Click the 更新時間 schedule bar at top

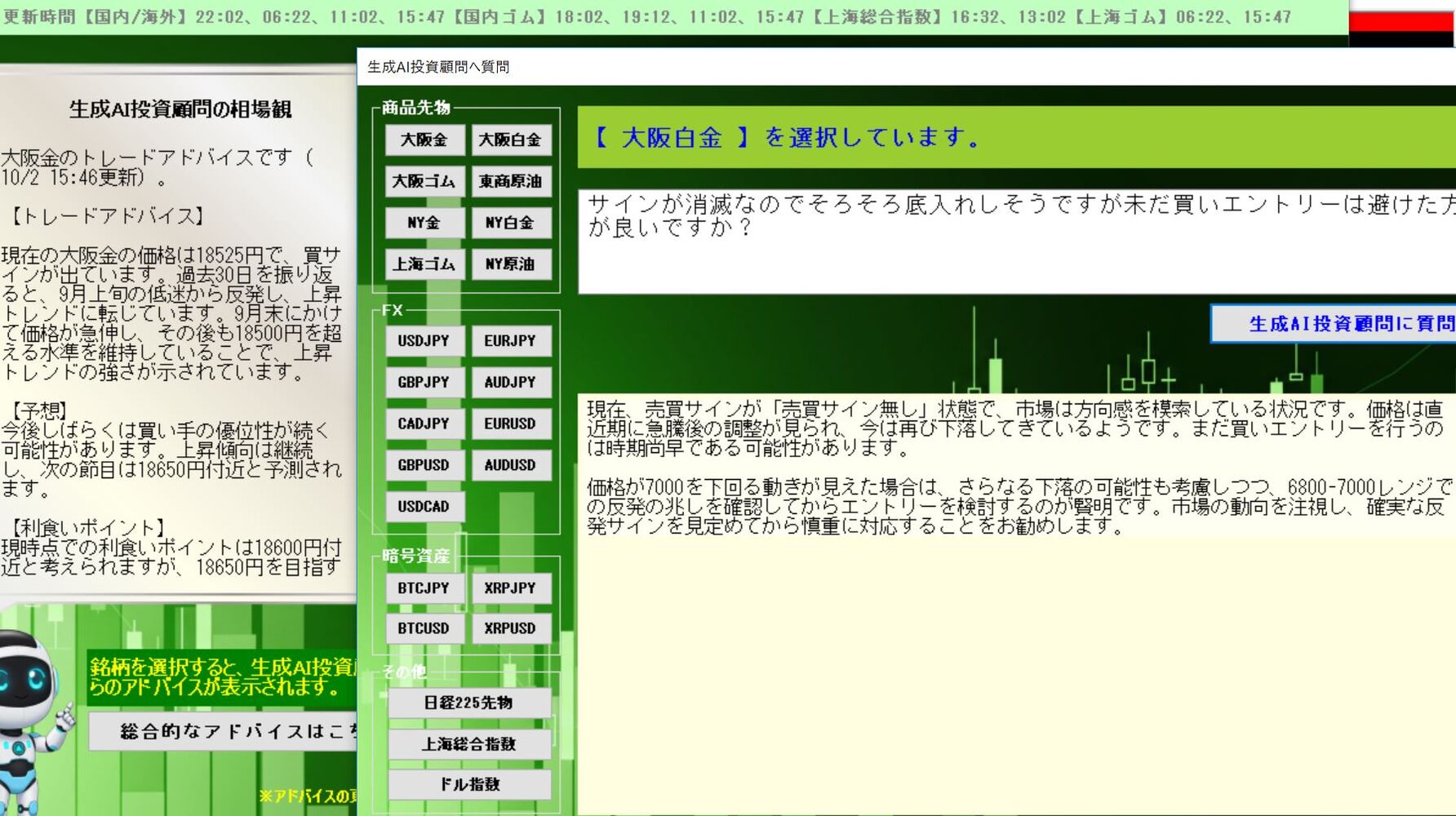tap(673, 17)
